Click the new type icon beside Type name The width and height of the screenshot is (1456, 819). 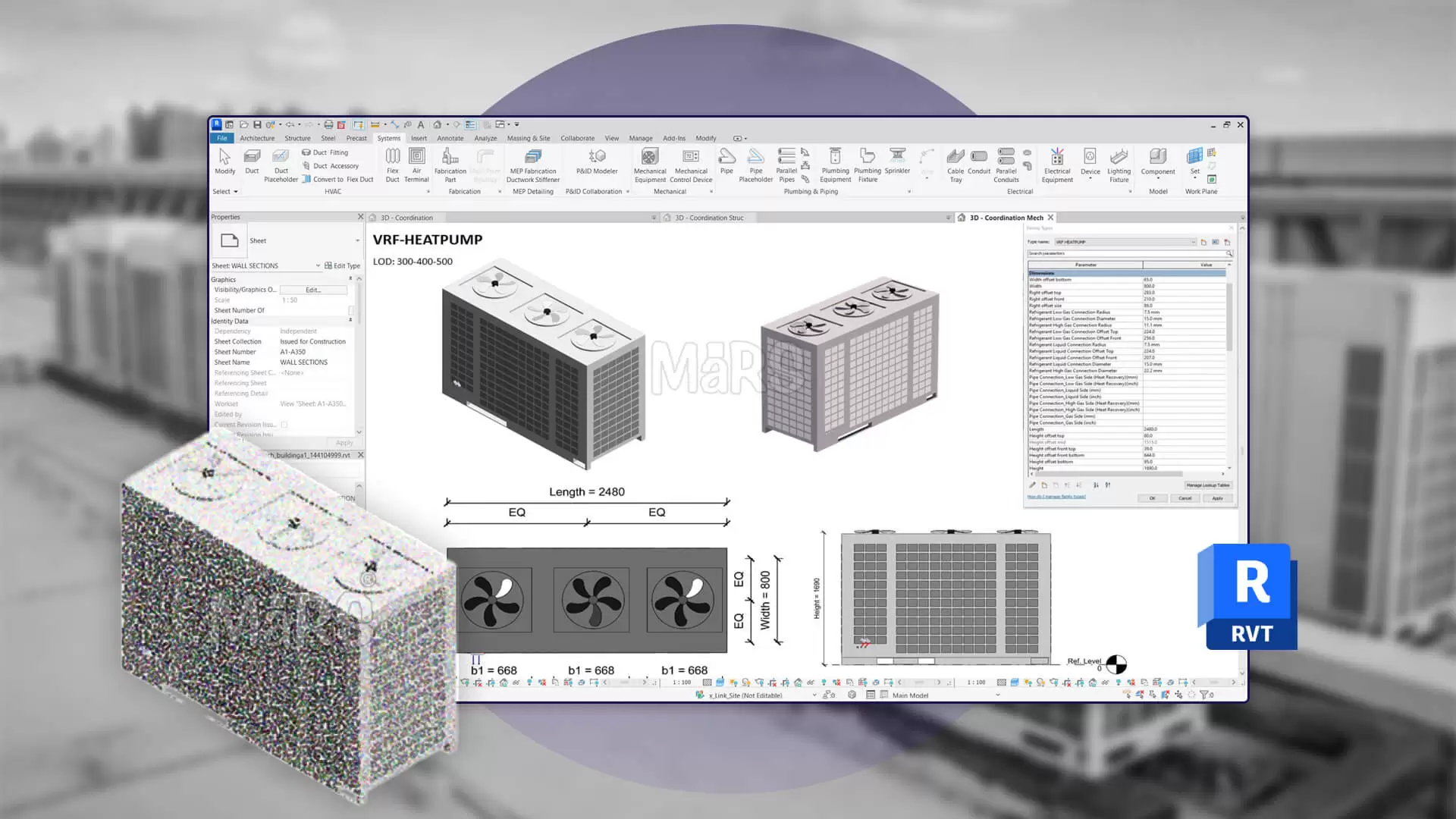point(1203,242)
